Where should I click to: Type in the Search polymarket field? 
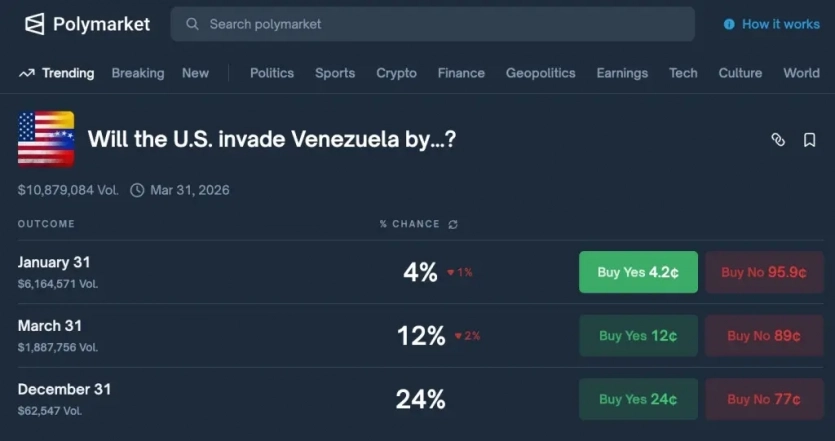point(440,24)
